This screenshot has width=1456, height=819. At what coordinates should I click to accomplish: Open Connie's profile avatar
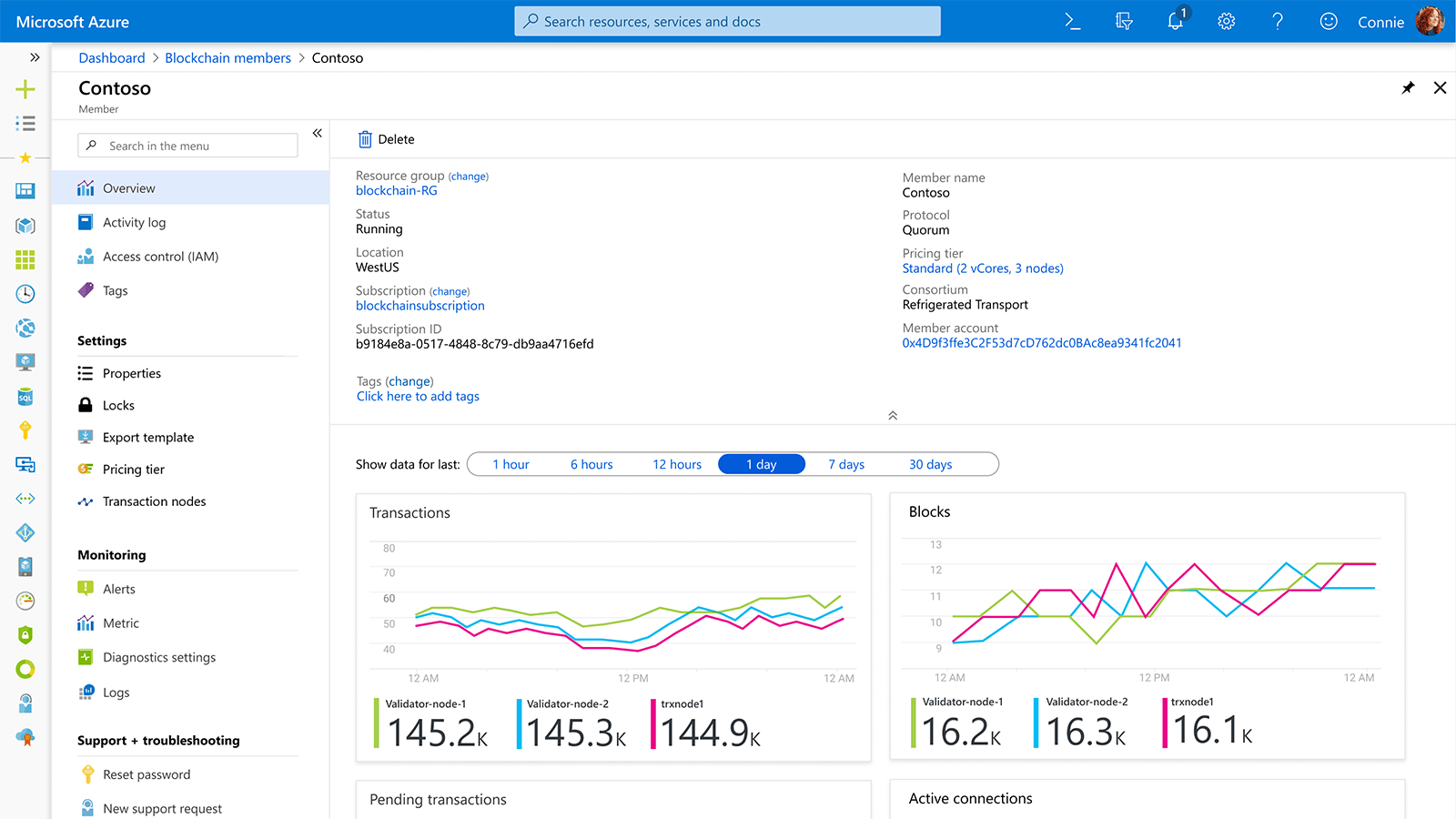1430,21
